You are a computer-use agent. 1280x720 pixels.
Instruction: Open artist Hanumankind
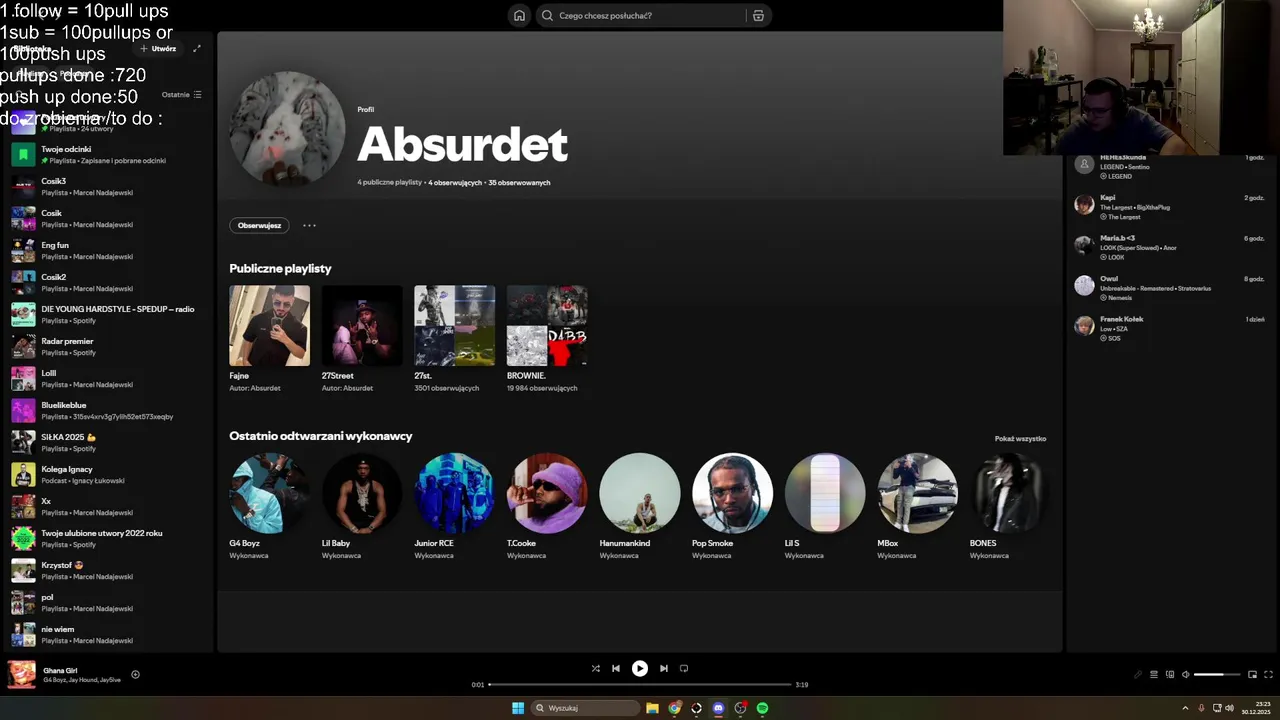coord(640,506)
